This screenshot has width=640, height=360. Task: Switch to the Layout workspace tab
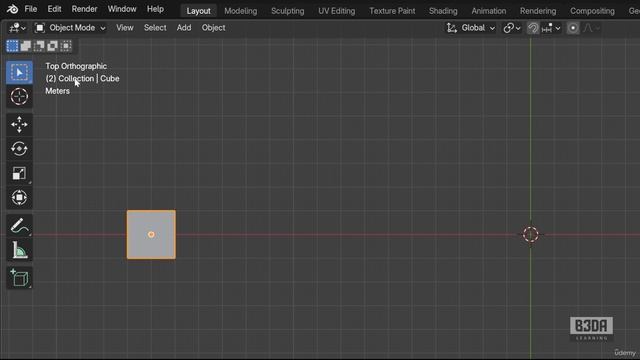pyautogui.click(x=198, y=11)
